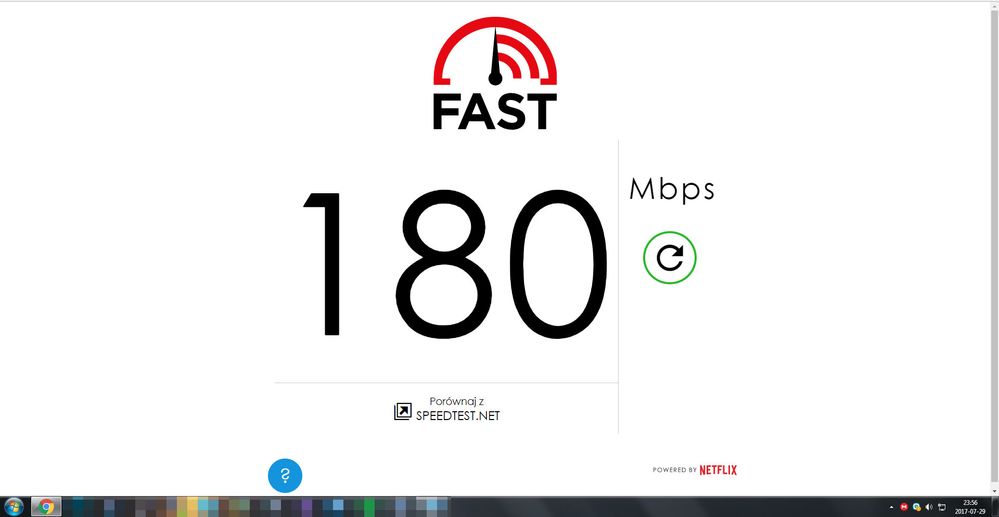
Task: Click the red antivirus tray icon
Action: (903, 507)
